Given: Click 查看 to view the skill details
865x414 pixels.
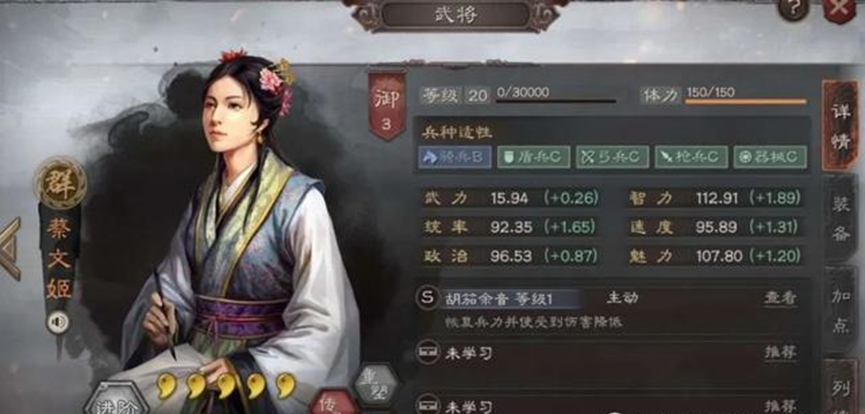Looking at the screenshot, I should click(781, 298).
